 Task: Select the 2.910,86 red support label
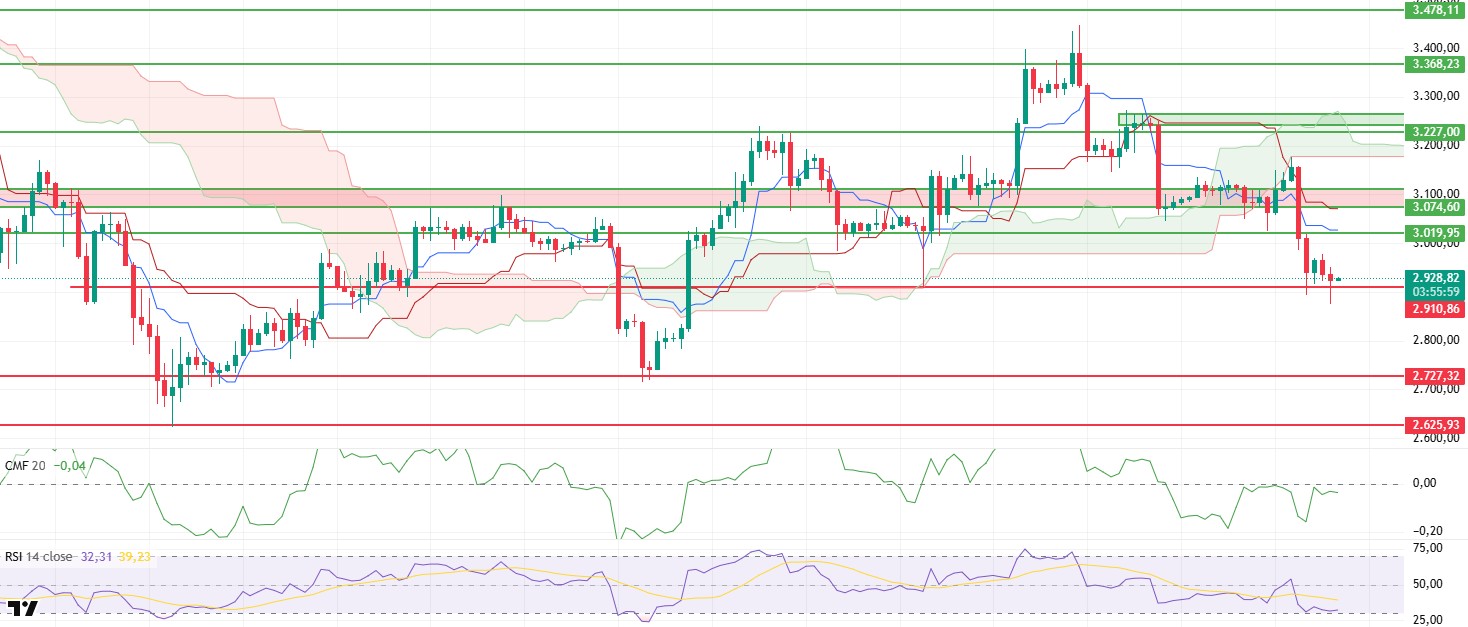1433,310
